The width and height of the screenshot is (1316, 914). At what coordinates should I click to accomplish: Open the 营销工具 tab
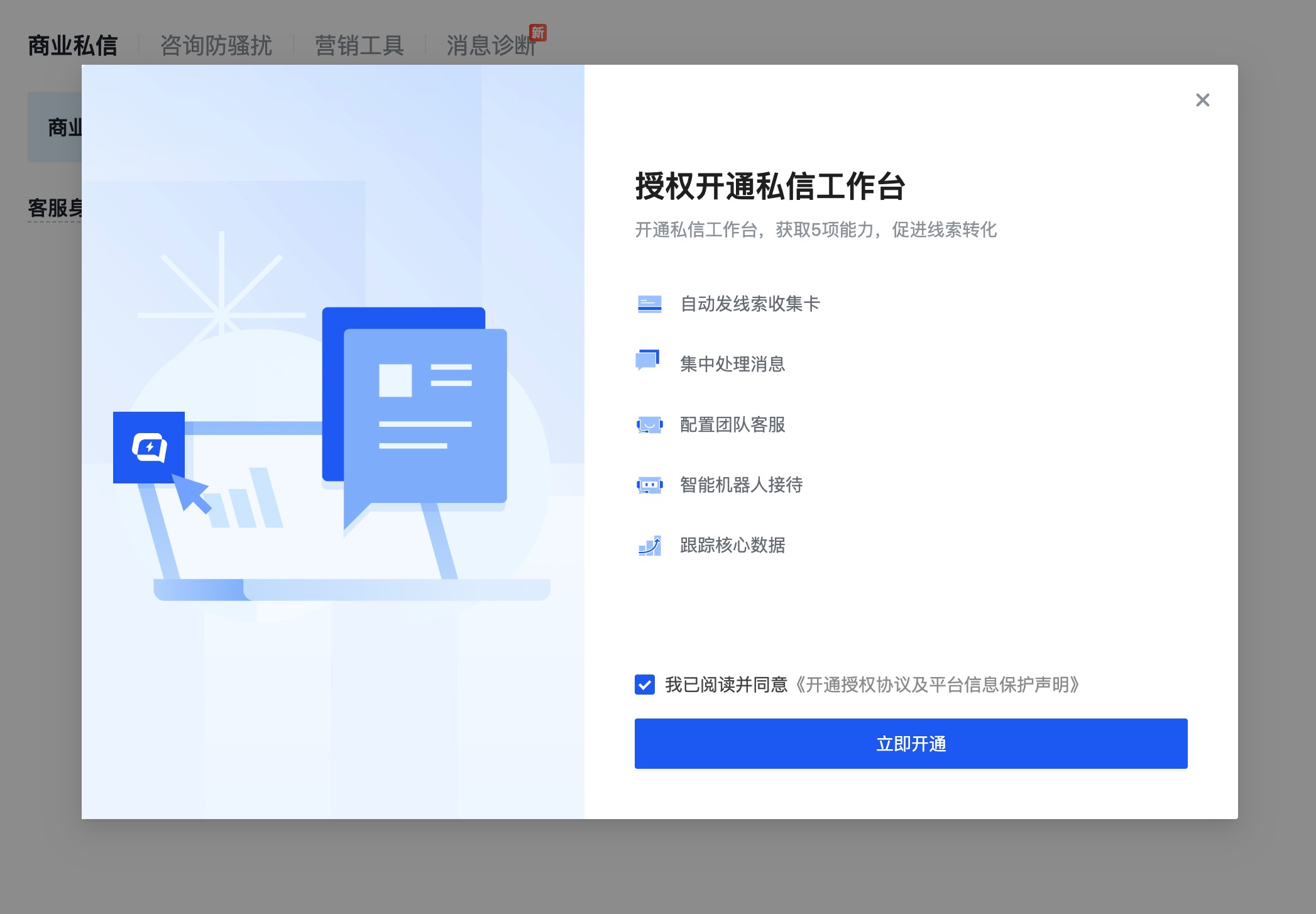point(359,44)
